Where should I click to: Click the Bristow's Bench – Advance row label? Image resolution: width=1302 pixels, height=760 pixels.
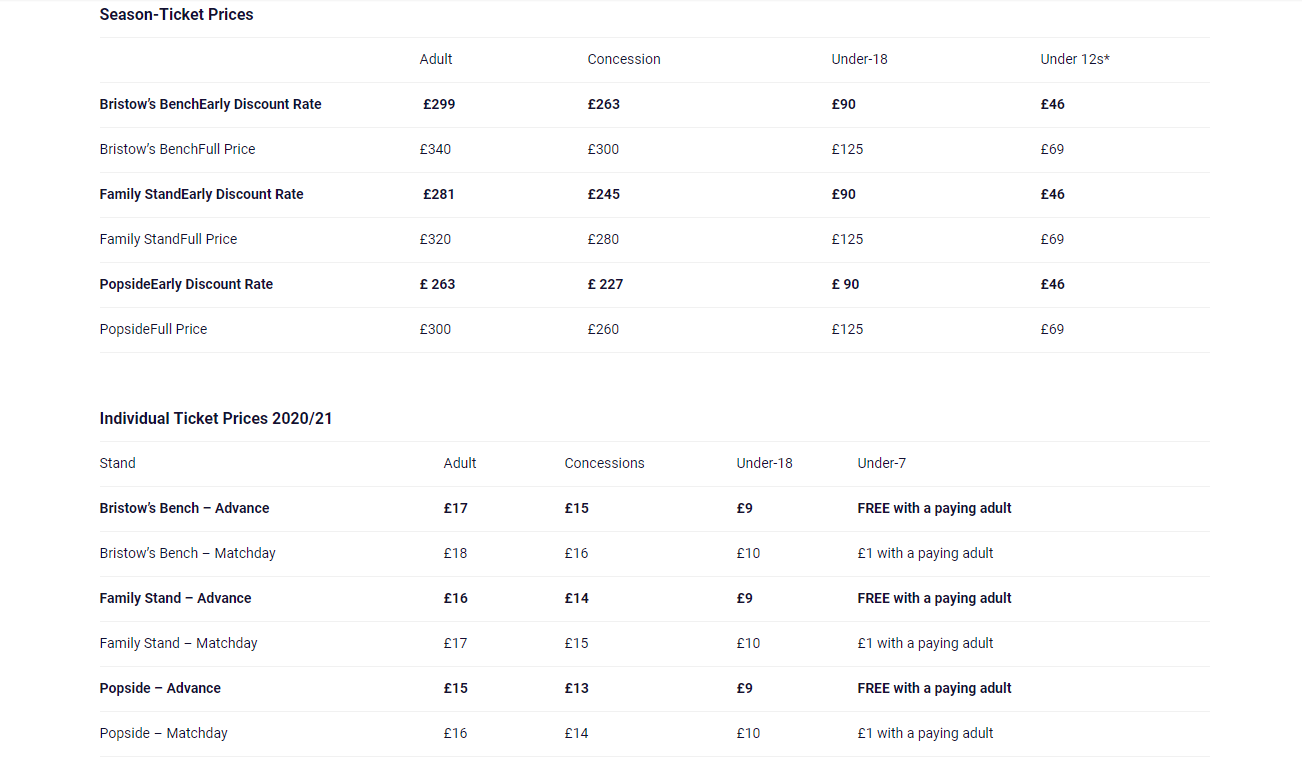[x=184, y=509]
